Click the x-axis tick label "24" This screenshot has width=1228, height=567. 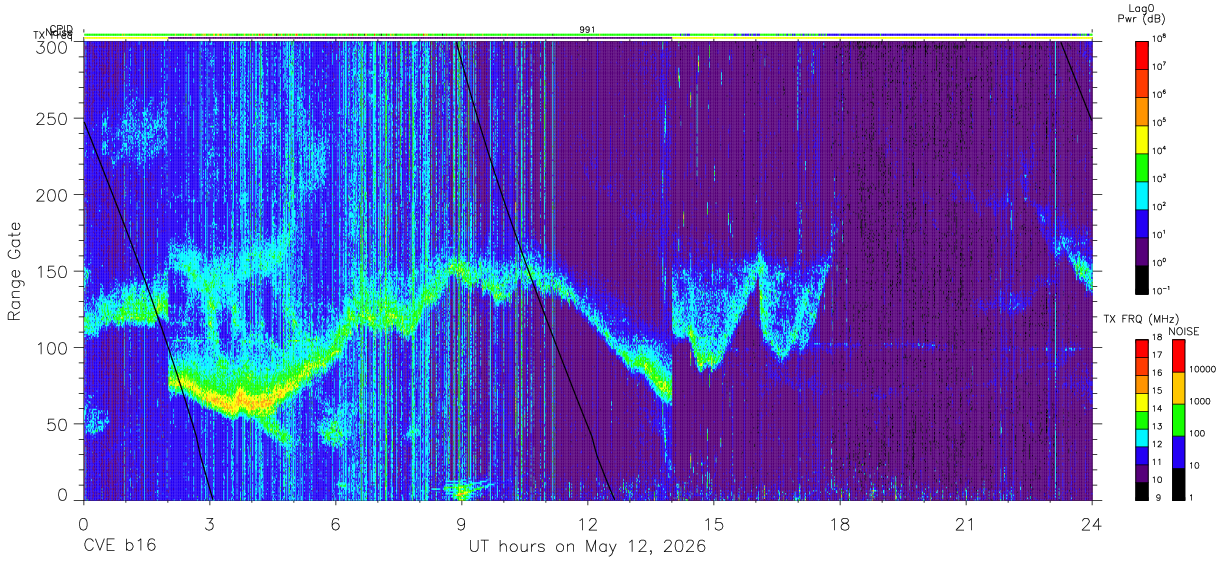point(1091,524)
